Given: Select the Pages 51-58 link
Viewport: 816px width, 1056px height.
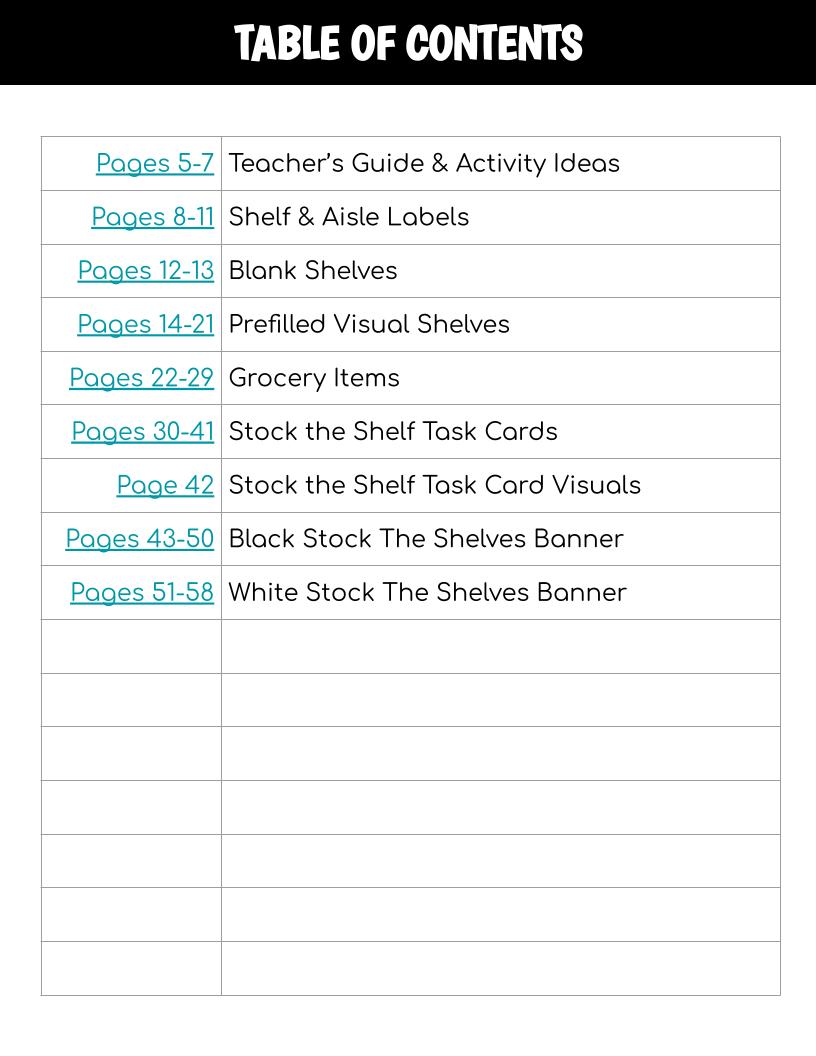Looking at the screenshot, I should tap(142, 593).
